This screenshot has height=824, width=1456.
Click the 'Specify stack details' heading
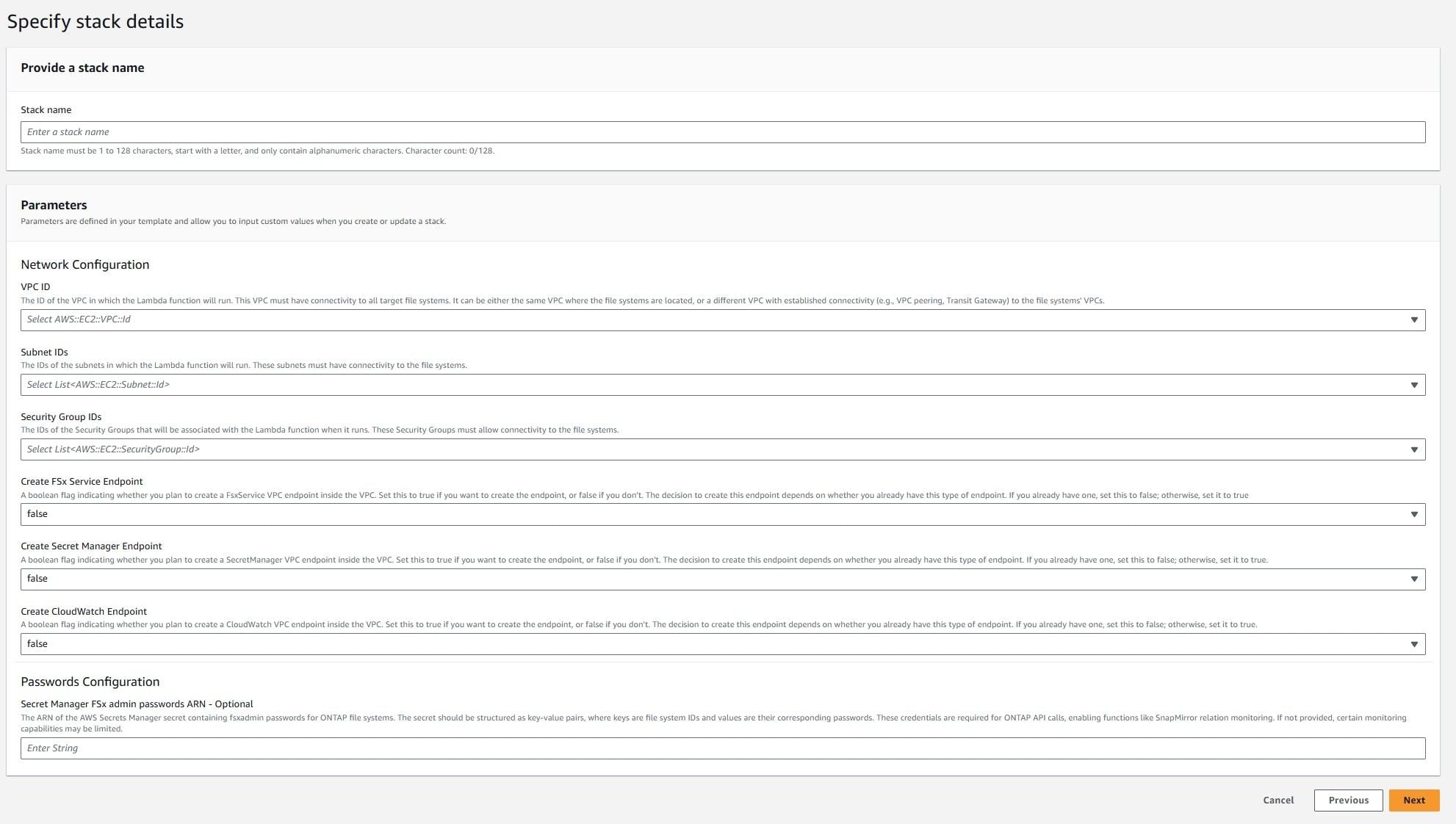[x=95, y=21]
